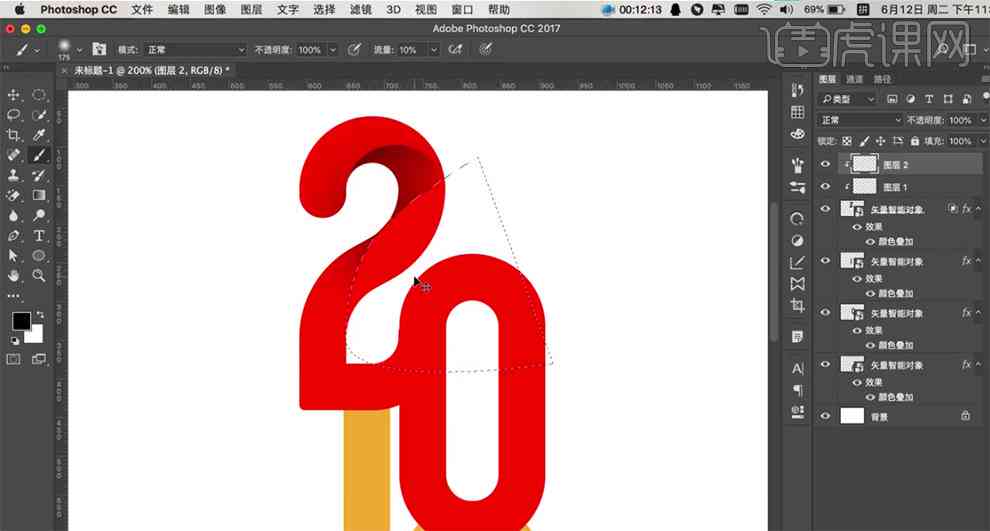Screen dimensions: 990x531
Task: Select the Eyedropper tool
Action: tap(39, 135)
